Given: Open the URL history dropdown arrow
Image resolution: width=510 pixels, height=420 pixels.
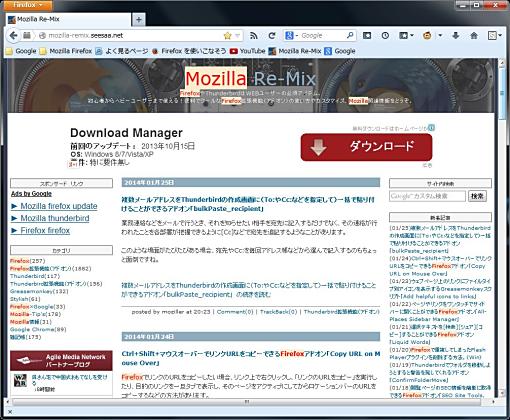Looking at the screenshot, I should tap(237, 36).
